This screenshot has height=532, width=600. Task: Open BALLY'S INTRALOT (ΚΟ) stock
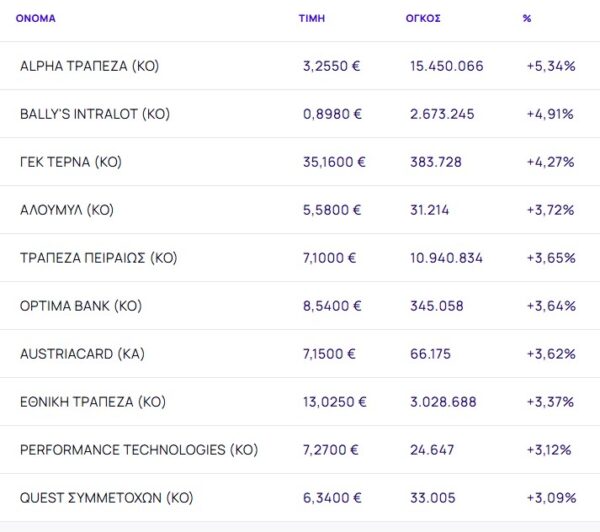pyautogui.click(x=94, y=114)
